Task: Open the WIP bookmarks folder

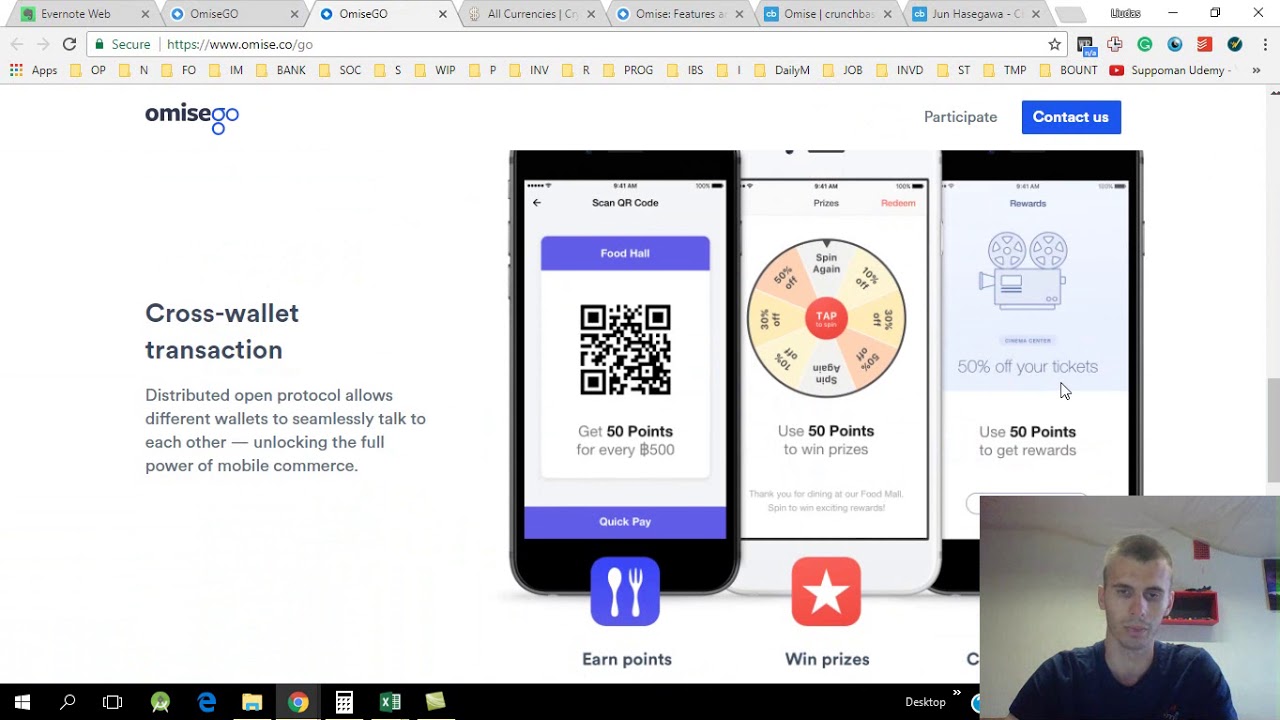Action: (435, 70)
